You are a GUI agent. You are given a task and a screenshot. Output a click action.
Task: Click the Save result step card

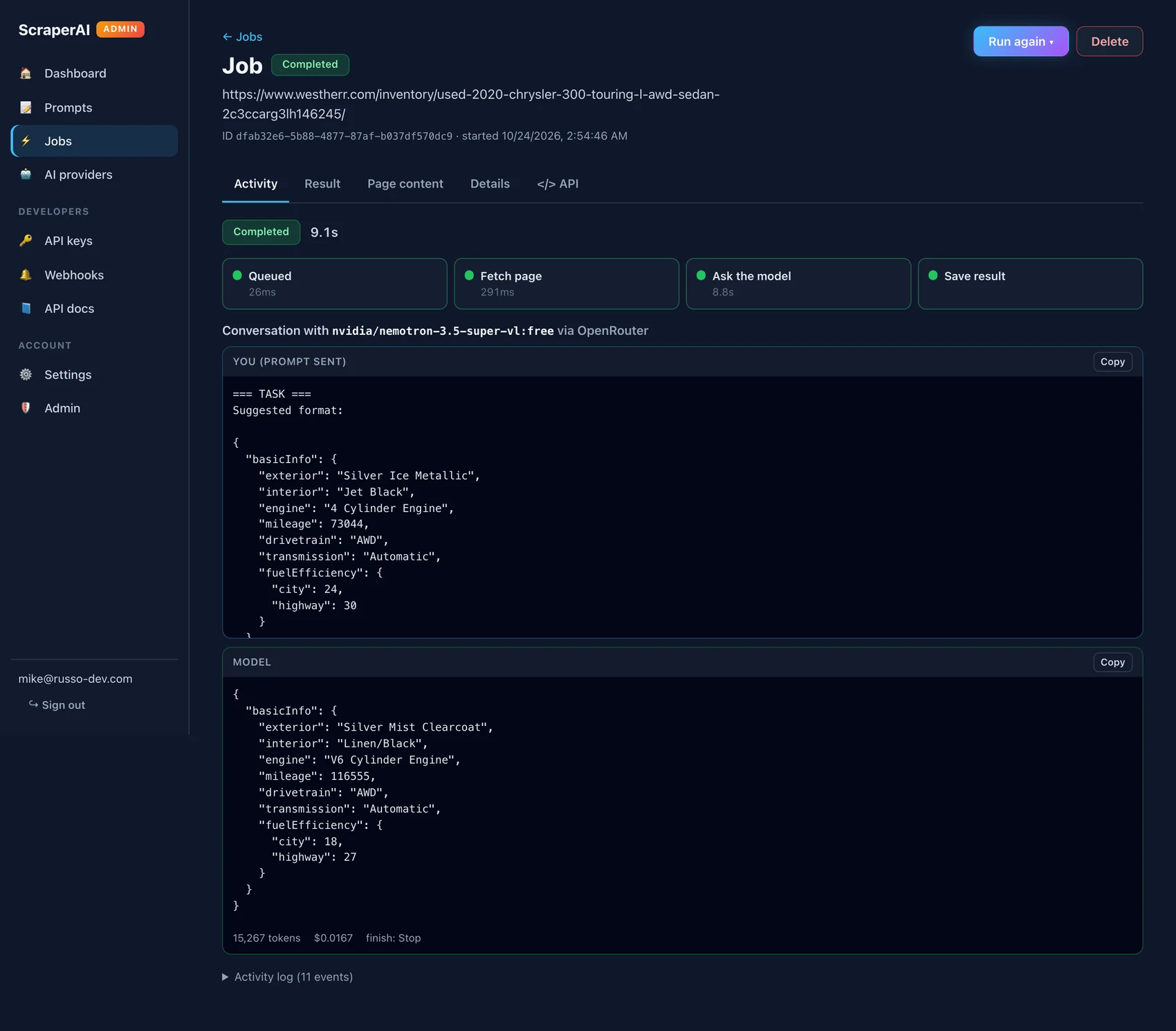coord(1030,284)
